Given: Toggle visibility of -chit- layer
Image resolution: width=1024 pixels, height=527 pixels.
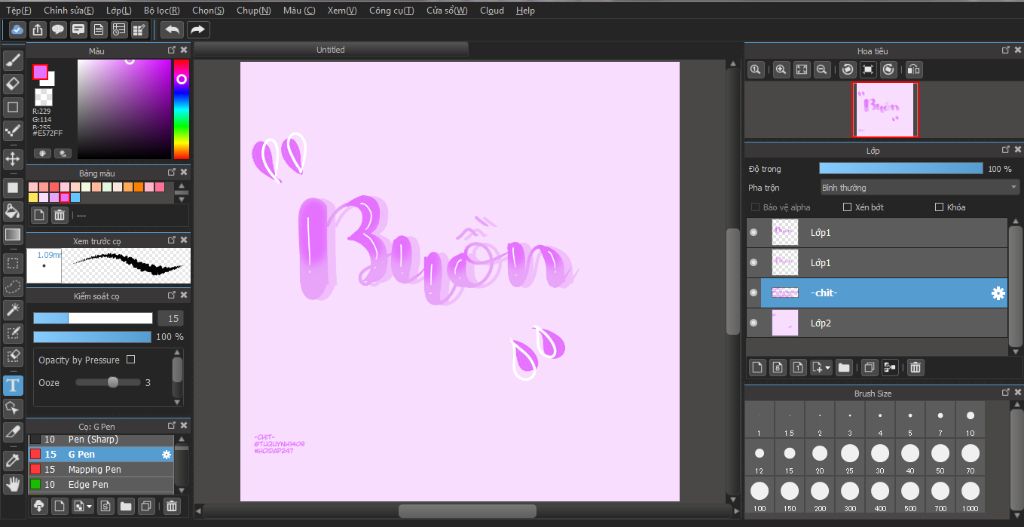Looking at the screenshot, I should (754, 293).
